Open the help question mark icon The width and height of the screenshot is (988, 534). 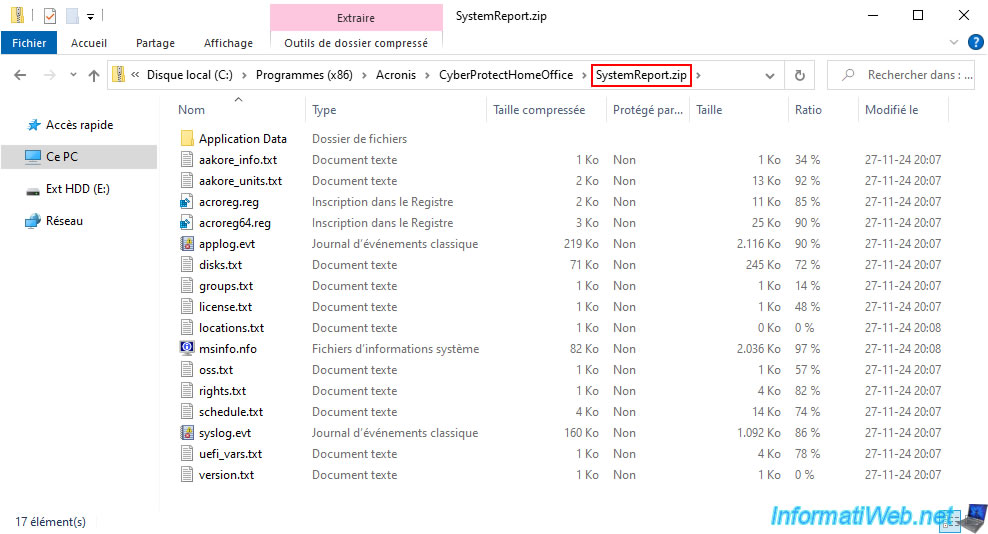coord(975,43)
